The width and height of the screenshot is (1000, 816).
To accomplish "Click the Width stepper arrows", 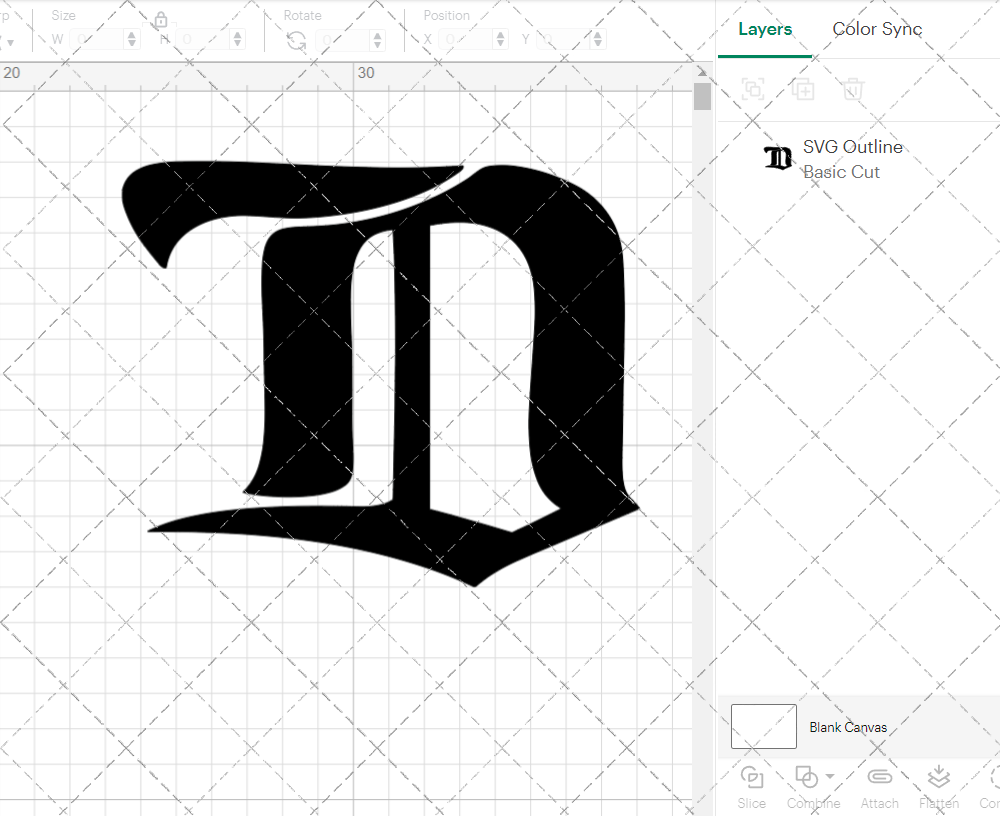I will 132,40.
